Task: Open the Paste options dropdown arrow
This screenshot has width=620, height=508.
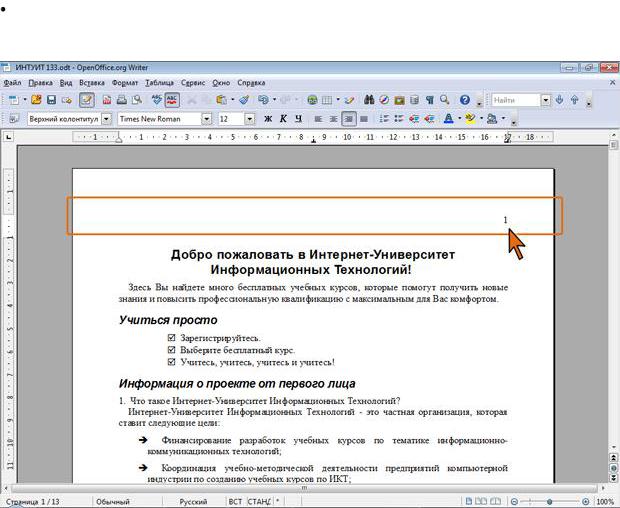Action: [232, 100]
